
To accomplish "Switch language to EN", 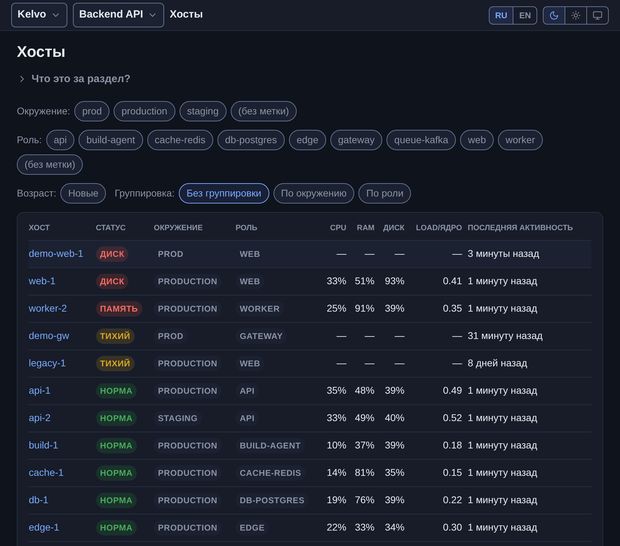I will pos(525,15).
